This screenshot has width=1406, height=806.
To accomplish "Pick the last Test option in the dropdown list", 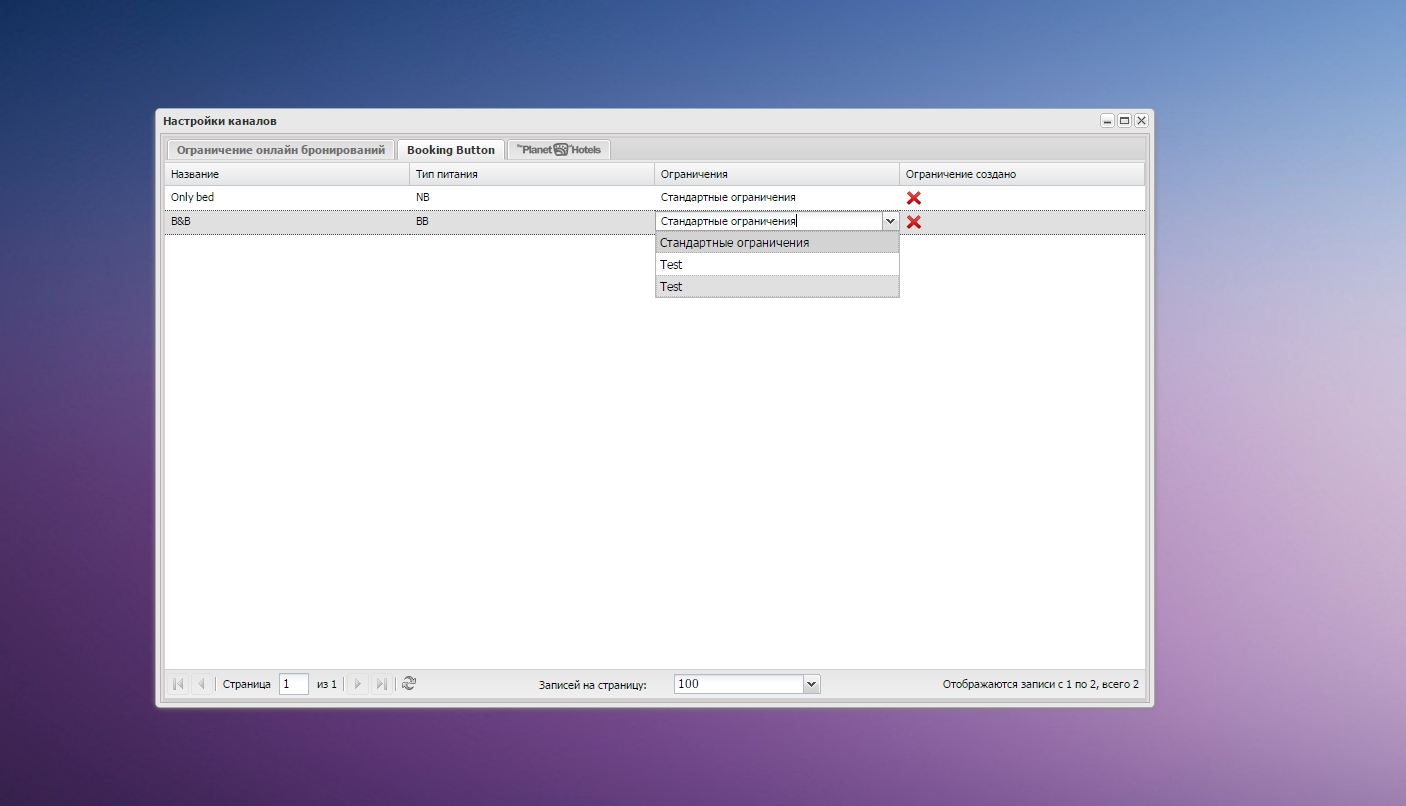I will click(x=777, y=287).
